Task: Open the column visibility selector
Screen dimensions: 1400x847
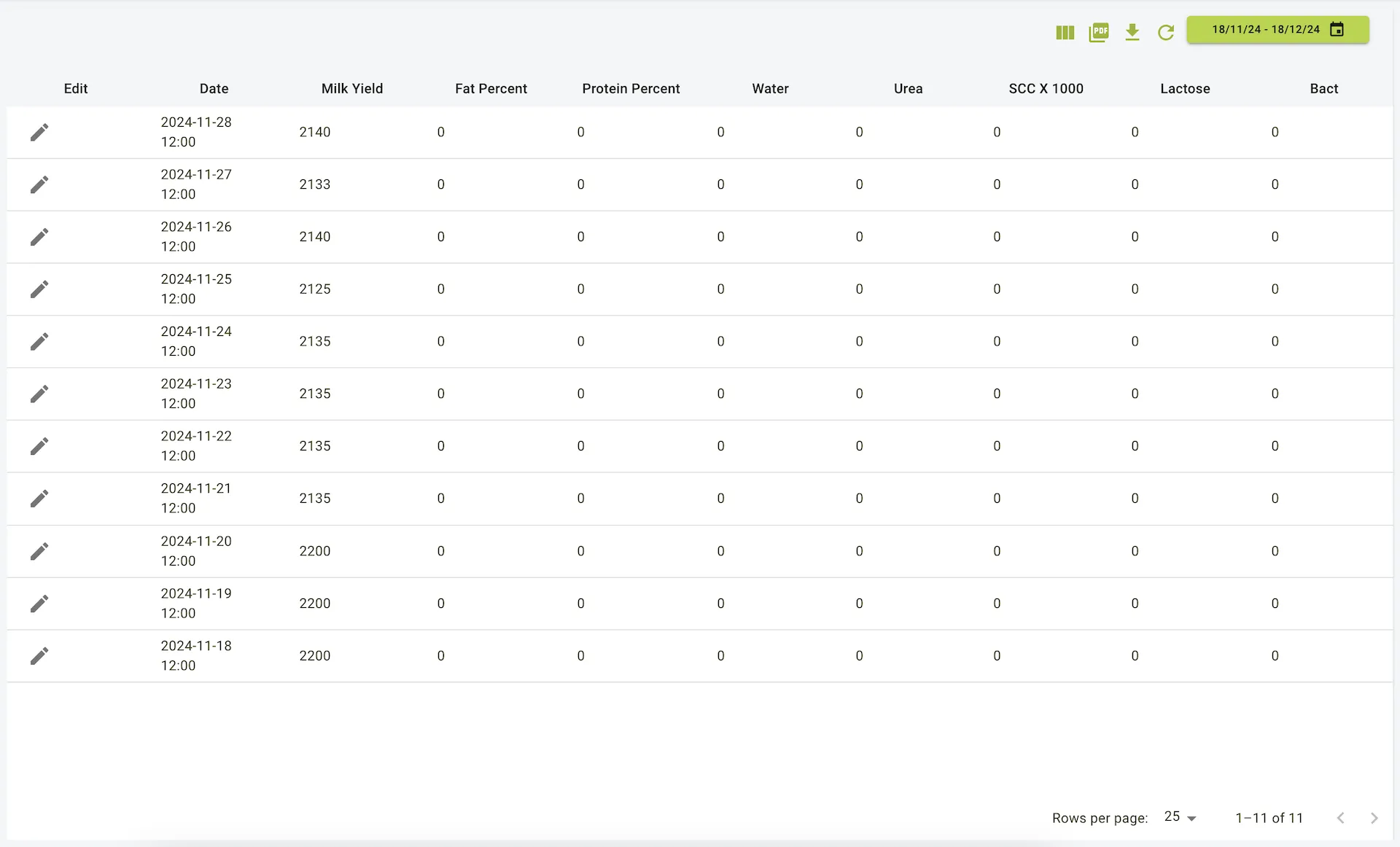Action: click(x=1065, y=32)
